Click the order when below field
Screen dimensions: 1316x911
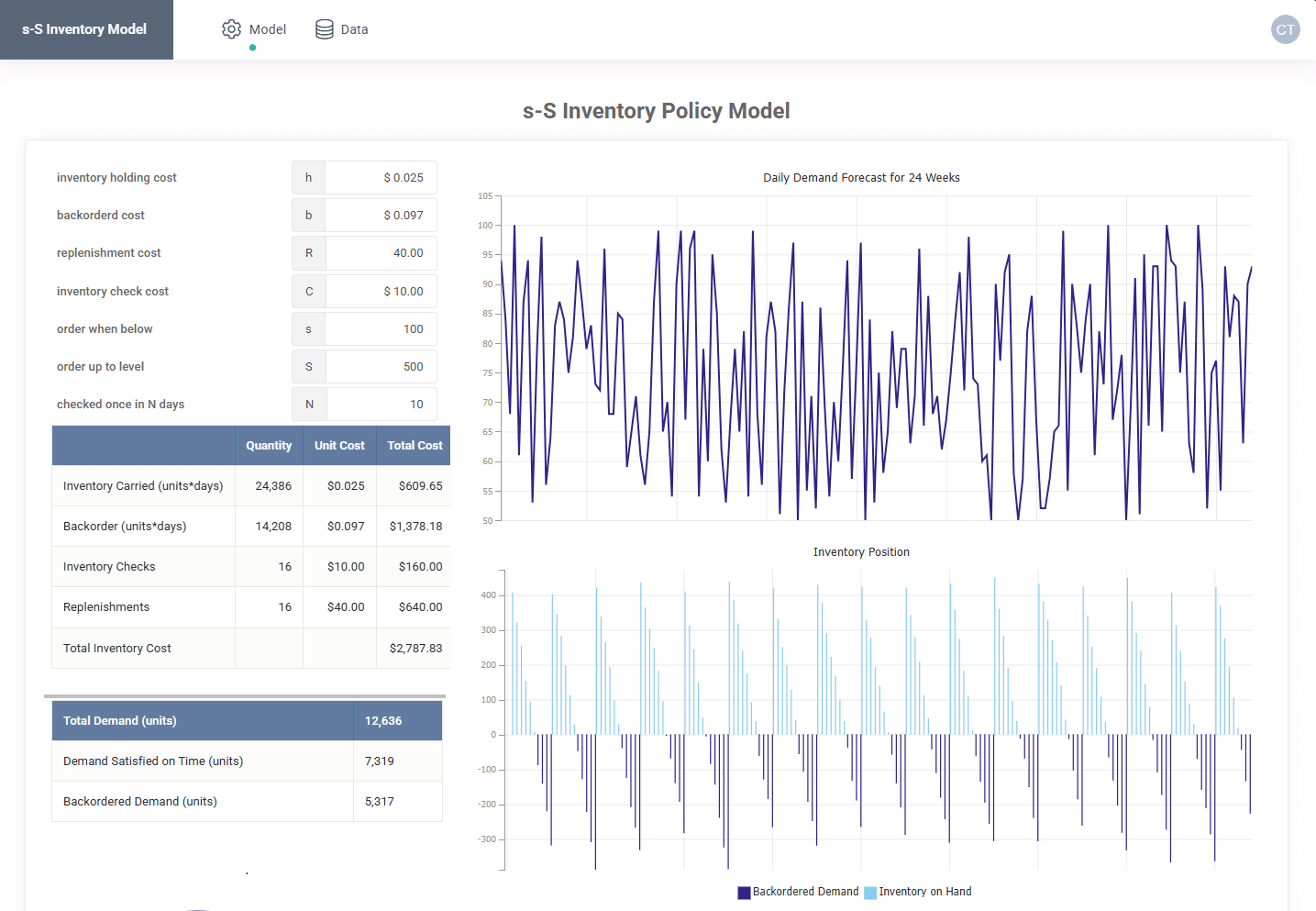(x=381, y=329)
